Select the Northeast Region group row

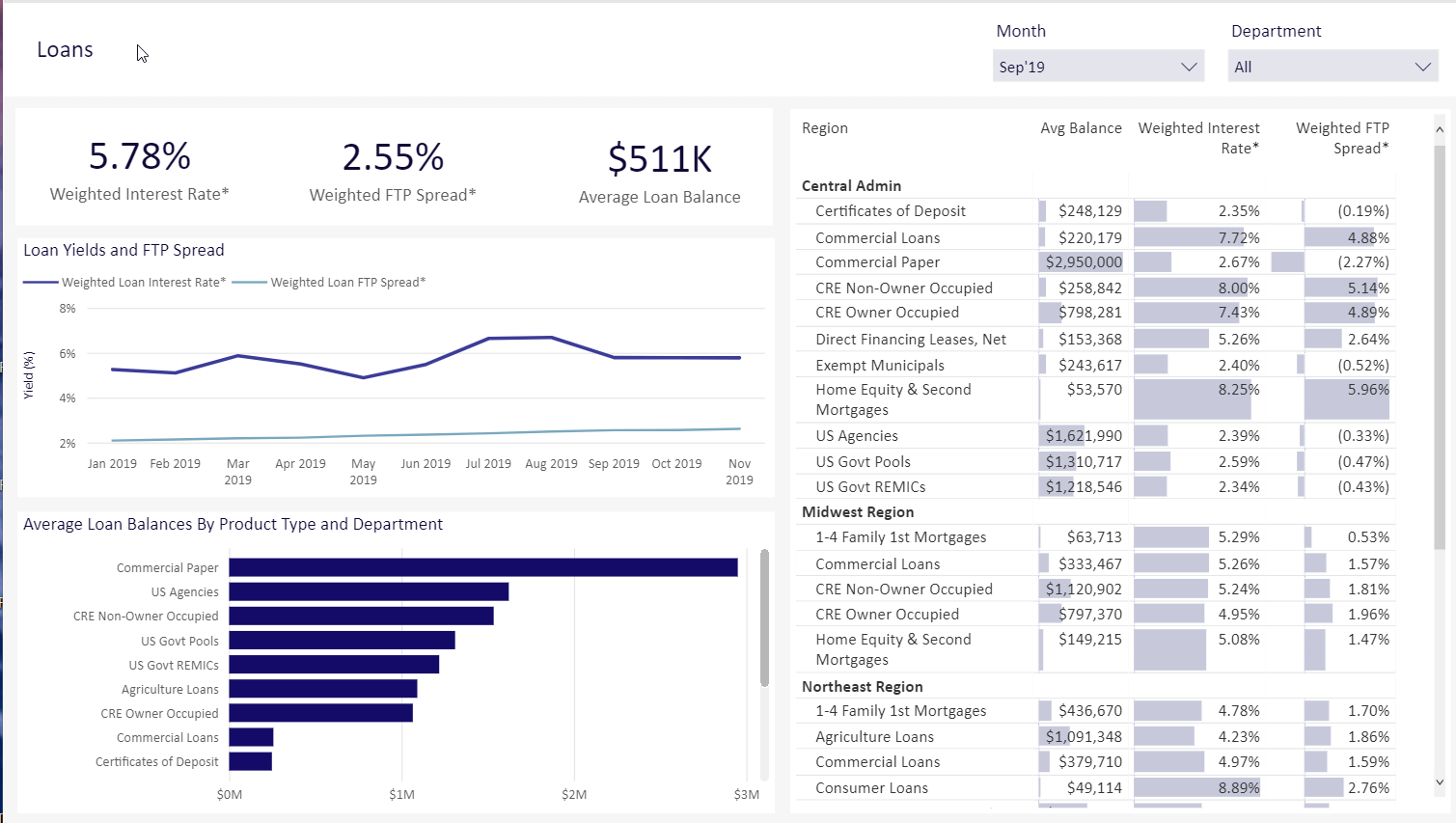click(x=863, y=687)
